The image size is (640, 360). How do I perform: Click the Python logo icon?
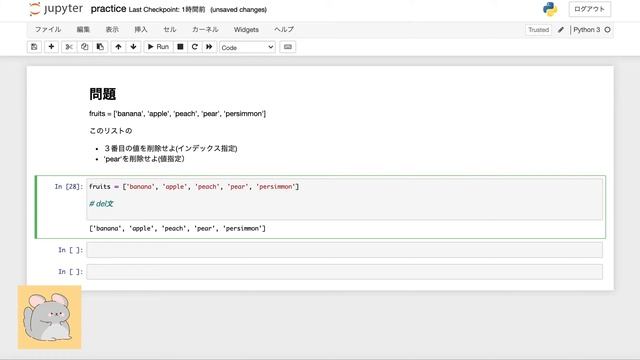point(550,9)
